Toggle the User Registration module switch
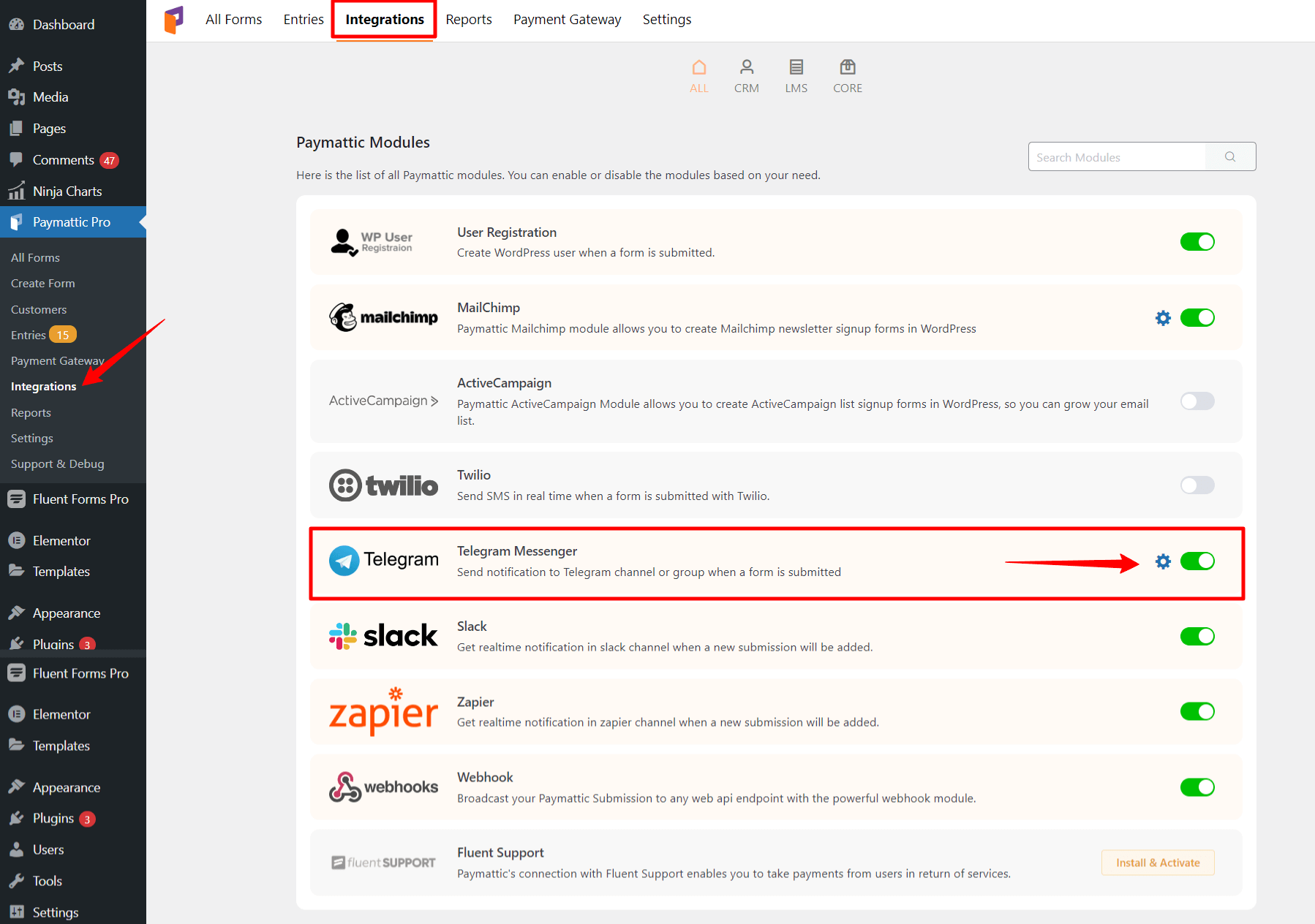Viewport: 1315px width, 924px height. click(1197, 242)
